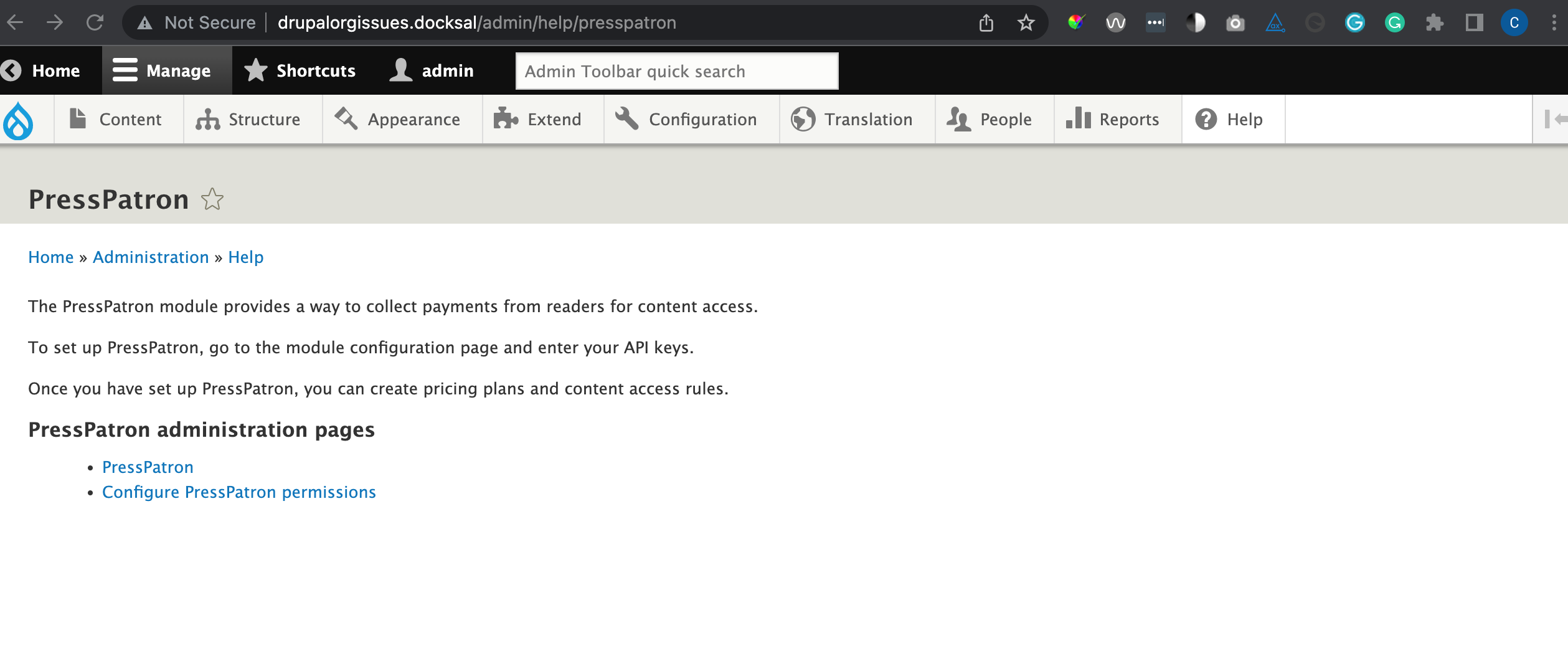Open Reports via the bar-chart icon
The image size is (1568, 648).
tap(1079, 119)
